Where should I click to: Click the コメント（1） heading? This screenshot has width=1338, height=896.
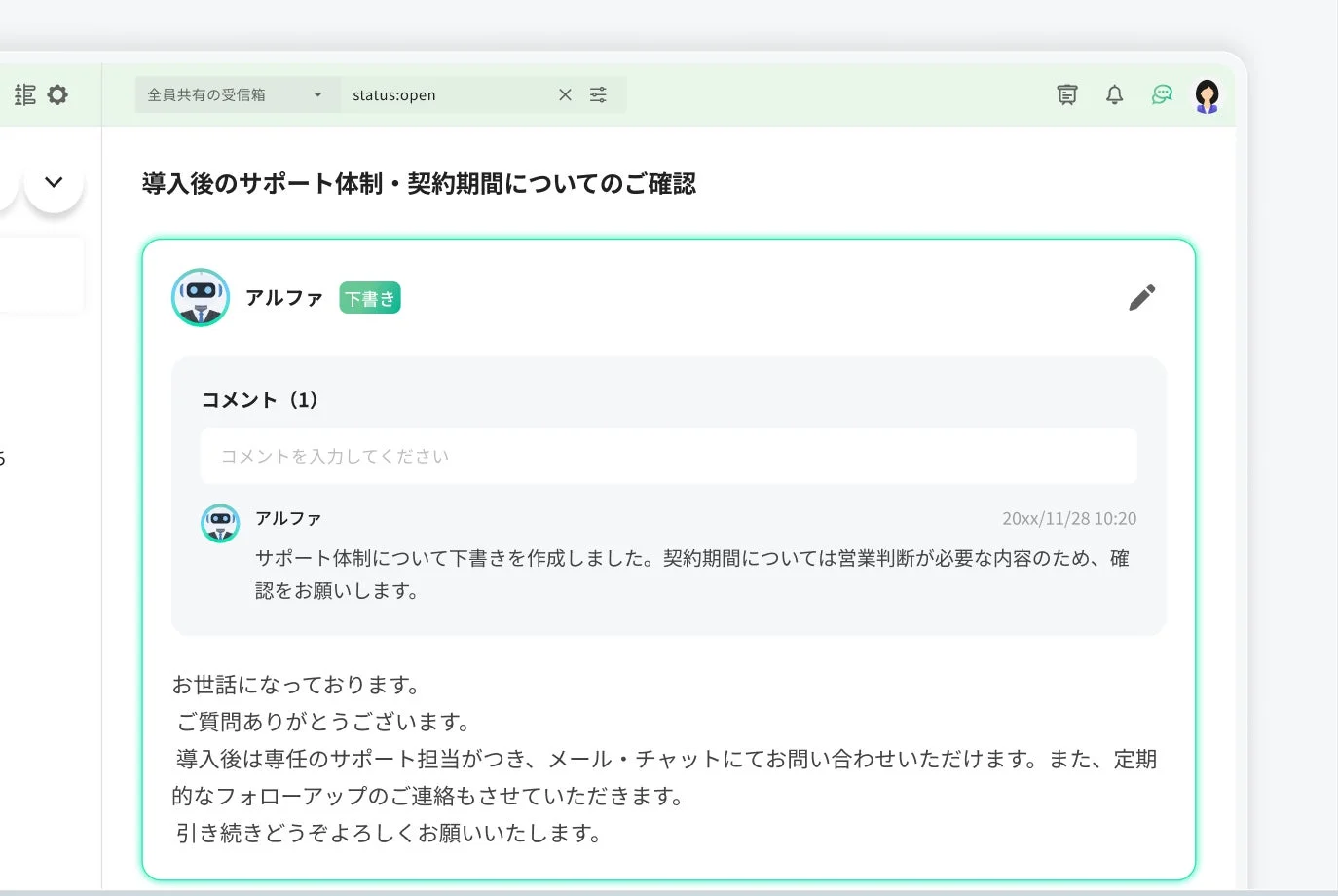[x=260, y=400]
